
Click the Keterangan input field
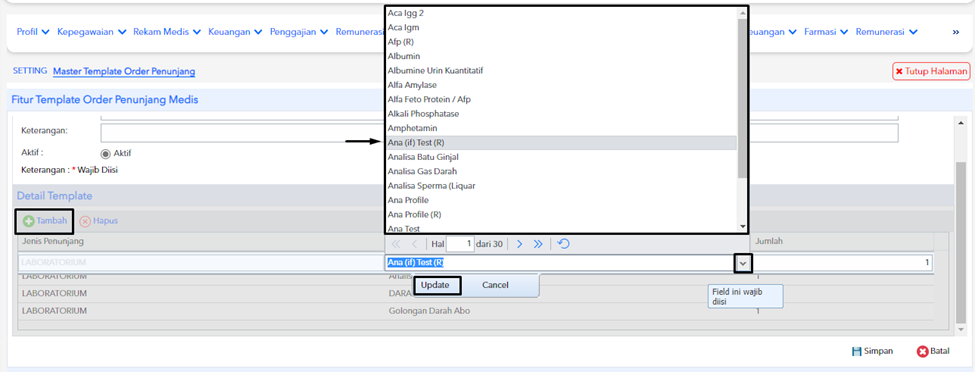499,133
